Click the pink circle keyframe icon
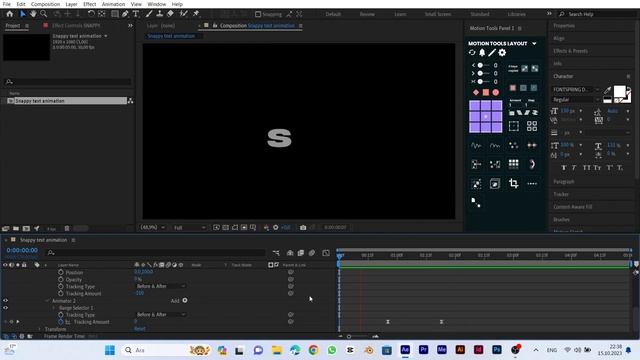 (x=496, y=93)
